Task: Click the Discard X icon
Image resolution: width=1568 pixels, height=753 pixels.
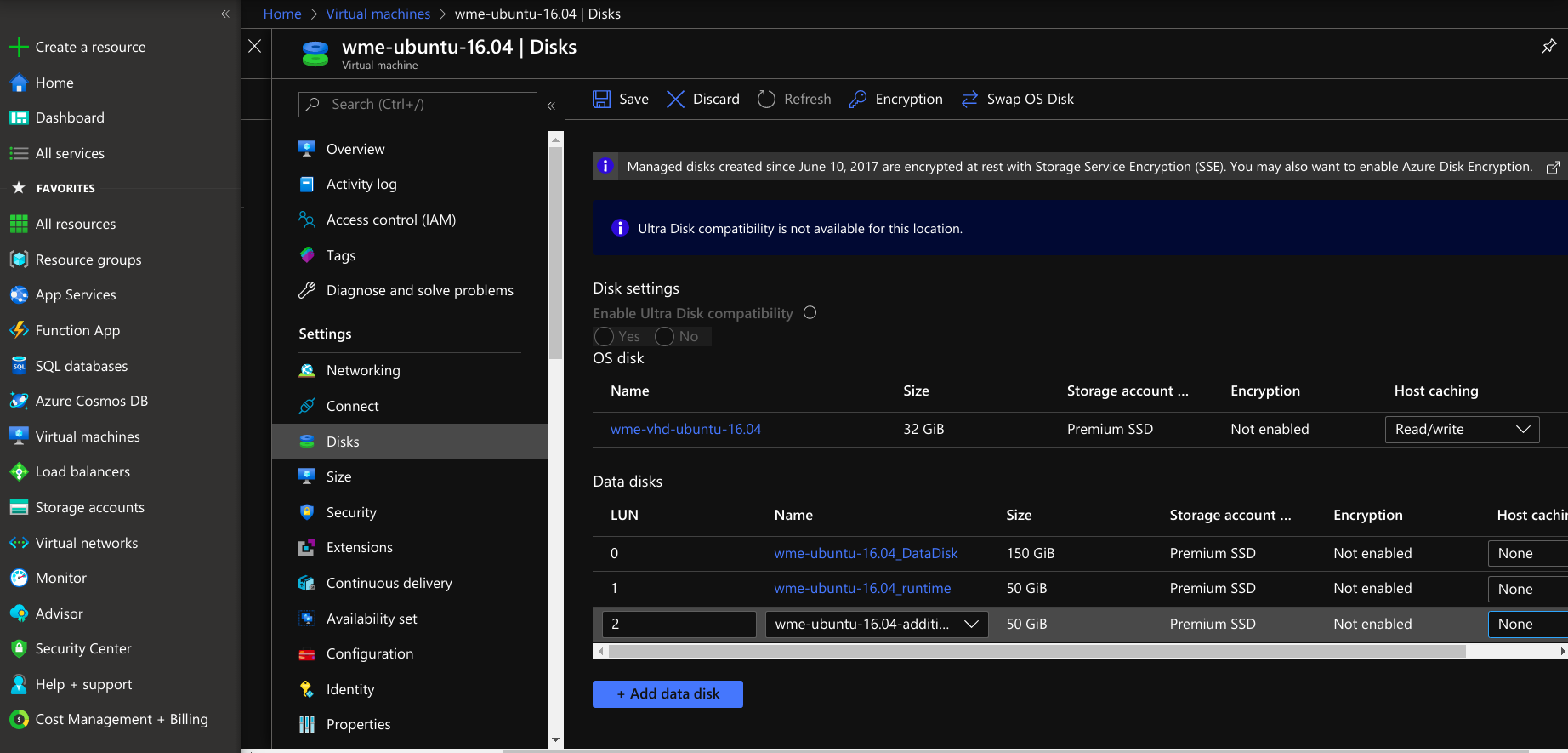Action: [675, 99]
